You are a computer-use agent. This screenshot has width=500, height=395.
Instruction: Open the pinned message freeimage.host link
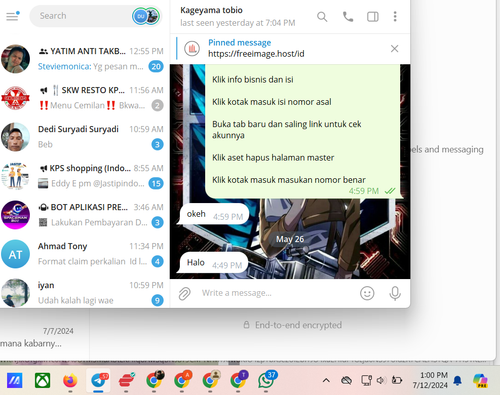coord(256,54)
